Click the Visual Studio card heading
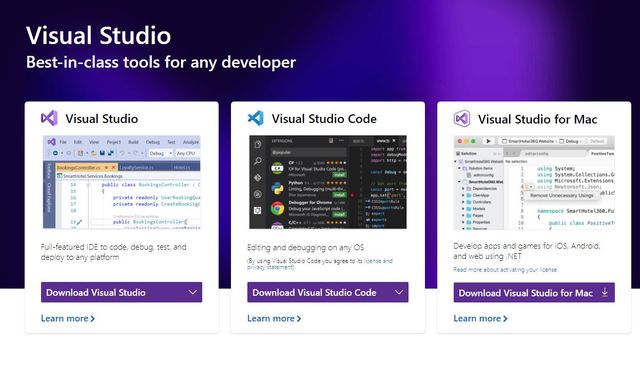The image size is (640, 365). (x=102, y=119)
